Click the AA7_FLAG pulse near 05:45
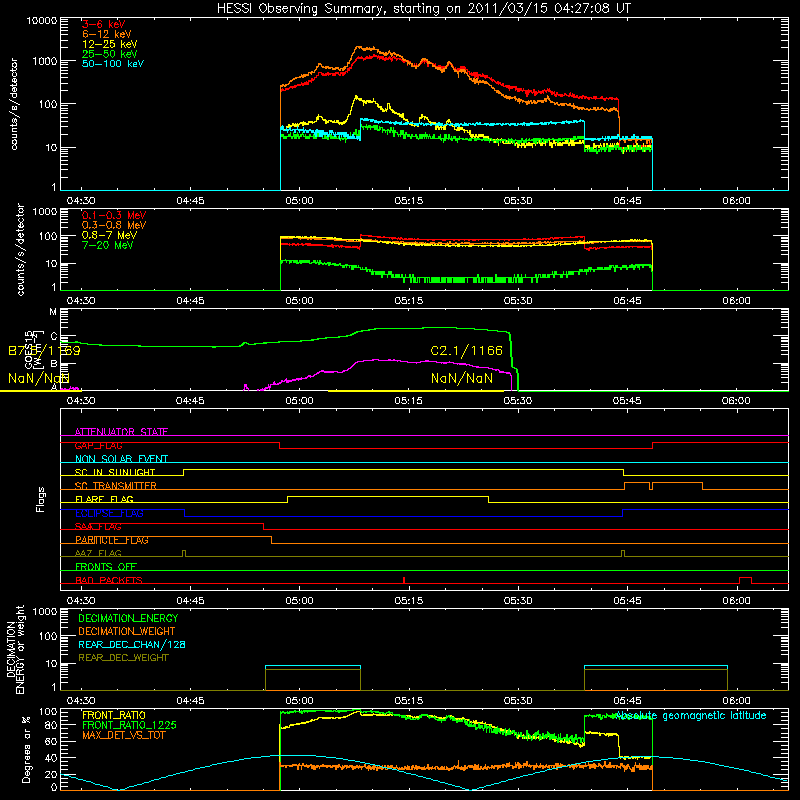Viewport: 800px width, 800px height. (x=623, y=554)
